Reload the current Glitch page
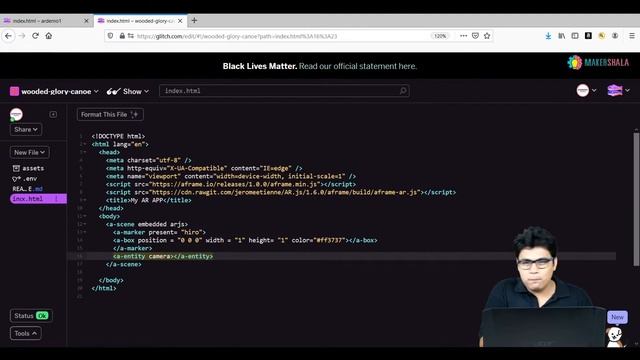Image resolution: width=640 pixels, height=360 pixels. (36, 36)
